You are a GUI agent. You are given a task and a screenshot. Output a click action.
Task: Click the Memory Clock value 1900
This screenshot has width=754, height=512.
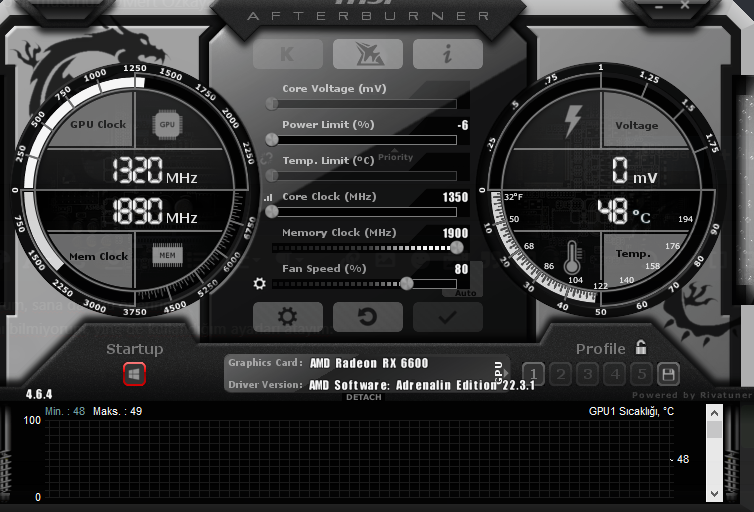455,233
